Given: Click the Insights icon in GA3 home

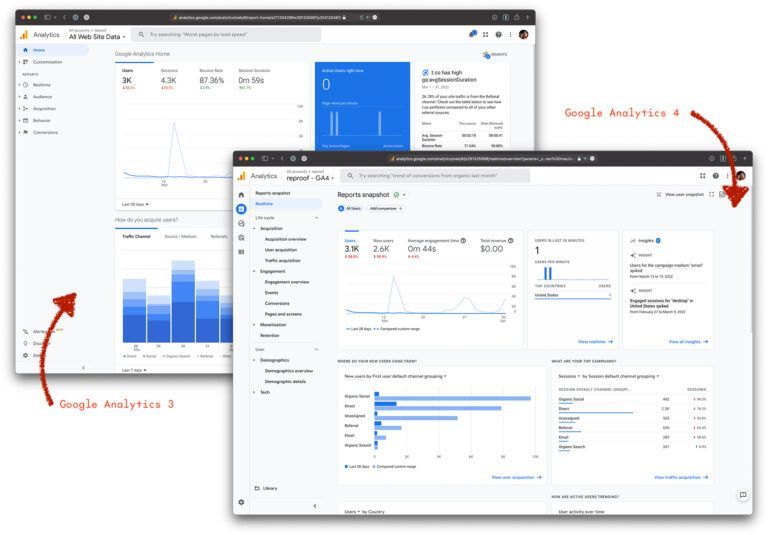Looking at the screenshot, I should pos(486,55).
